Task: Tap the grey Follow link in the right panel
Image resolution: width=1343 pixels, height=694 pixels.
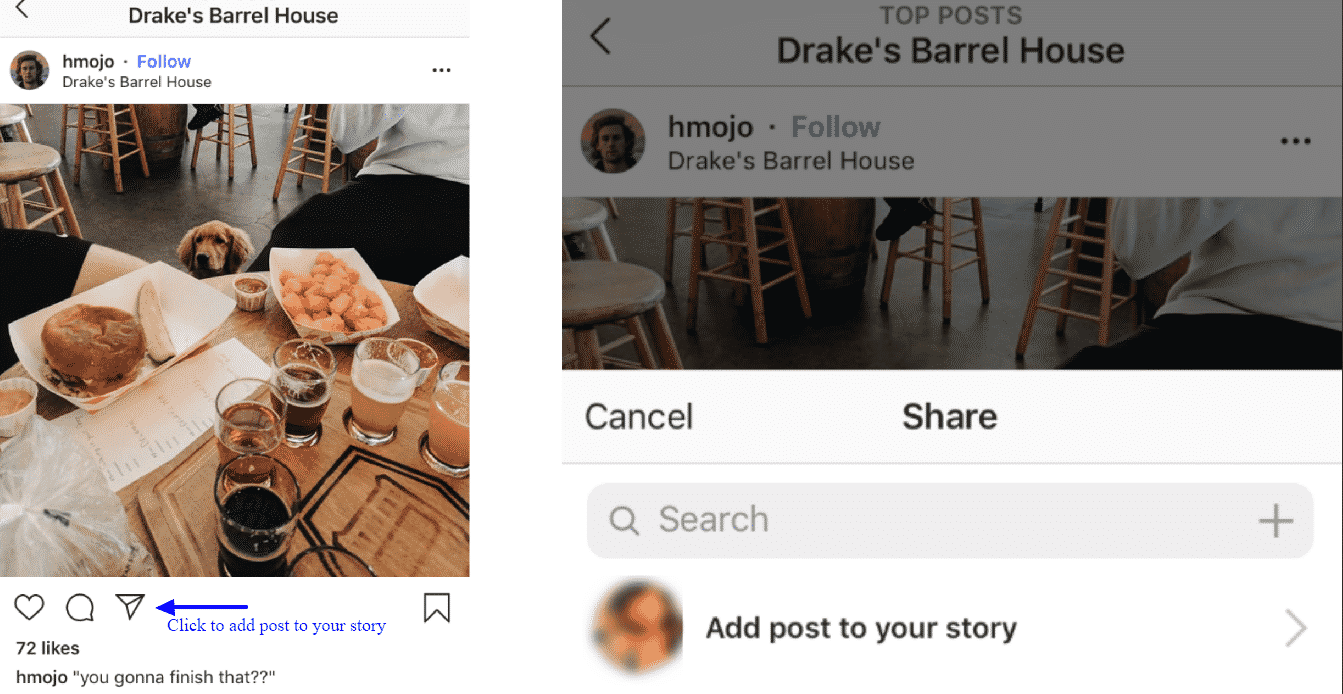Action: pos(836,127)
